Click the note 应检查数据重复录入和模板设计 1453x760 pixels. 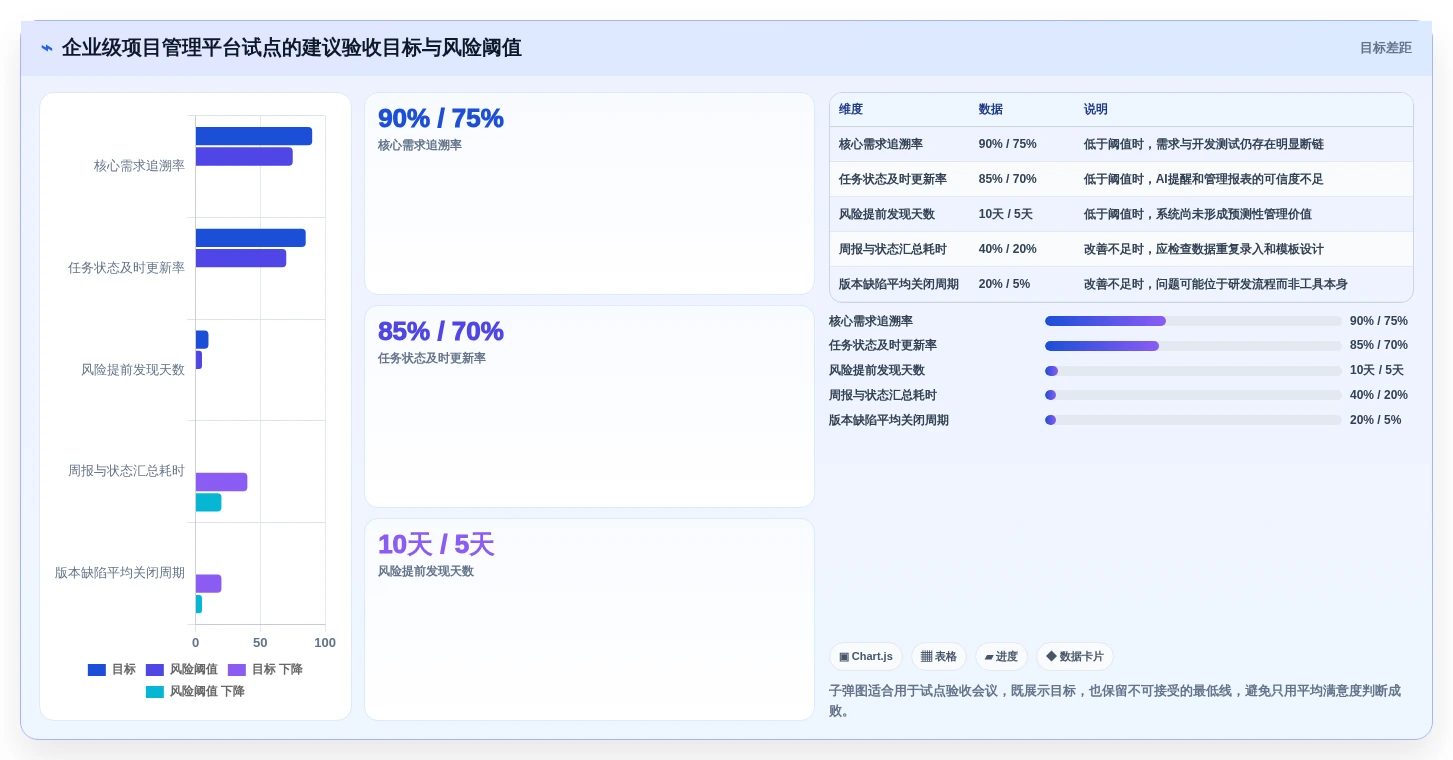1239,249
